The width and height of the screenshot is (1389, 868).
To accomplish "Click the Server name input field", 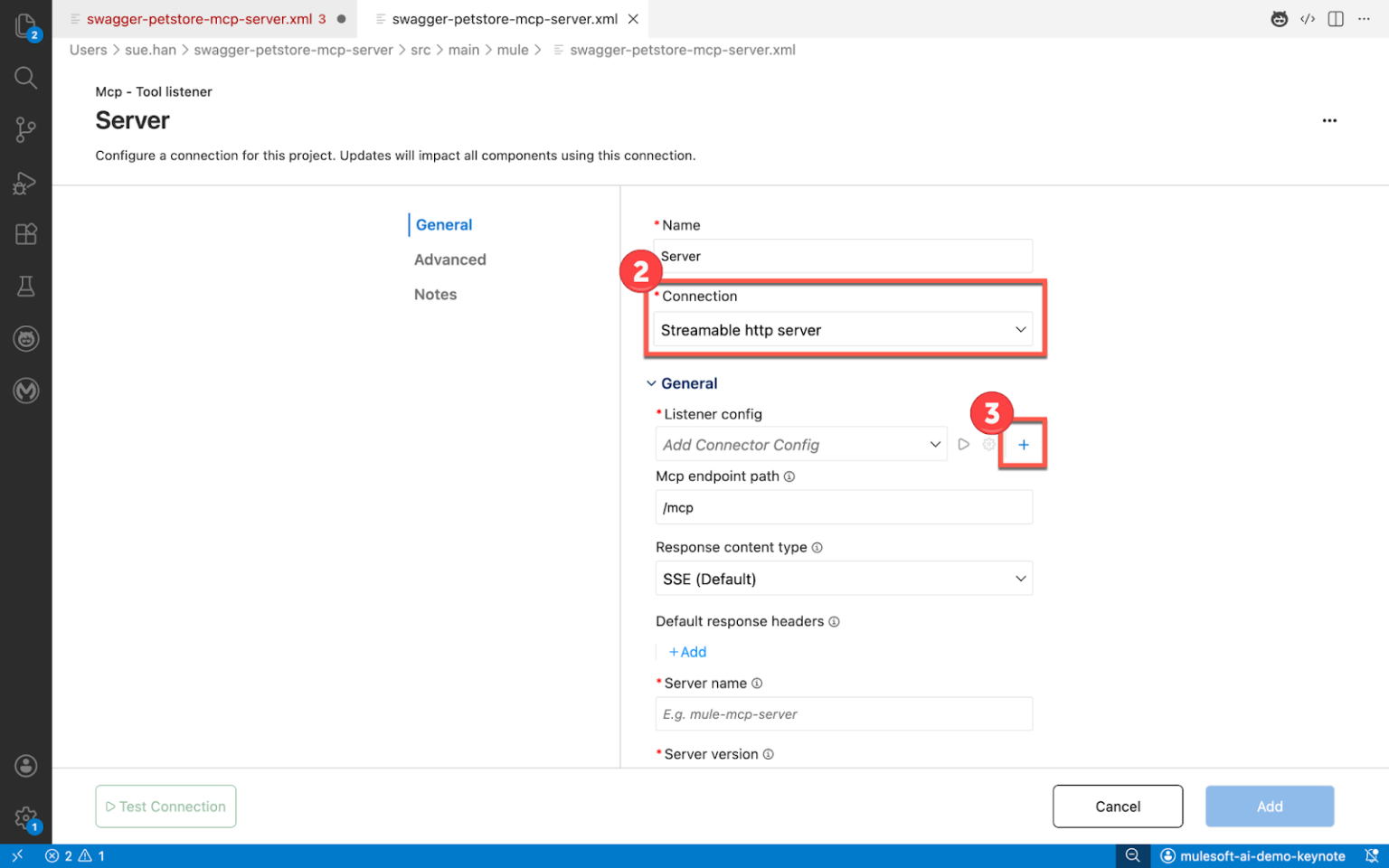I will [843, 713].
